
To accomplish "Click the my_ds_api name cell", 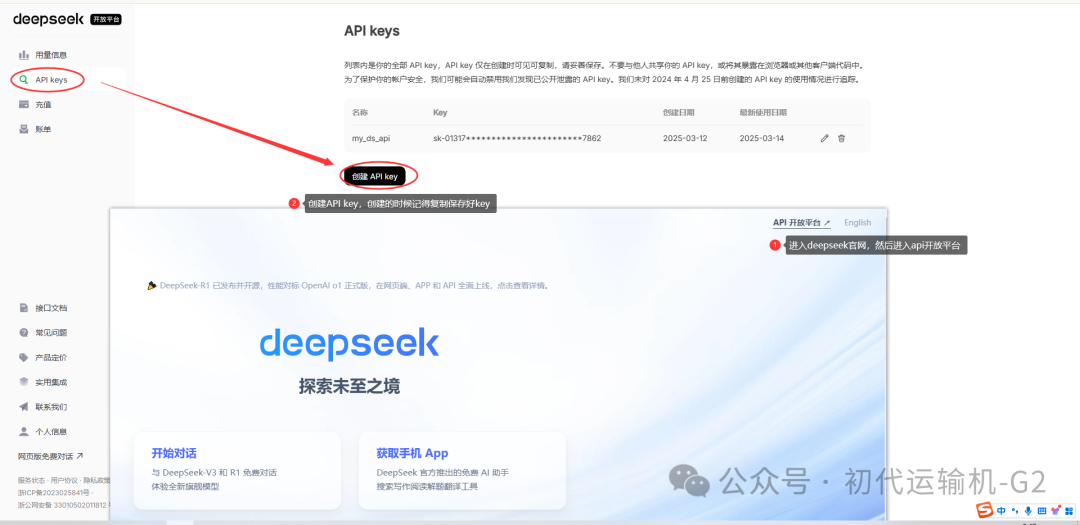I will click(371, 138).
